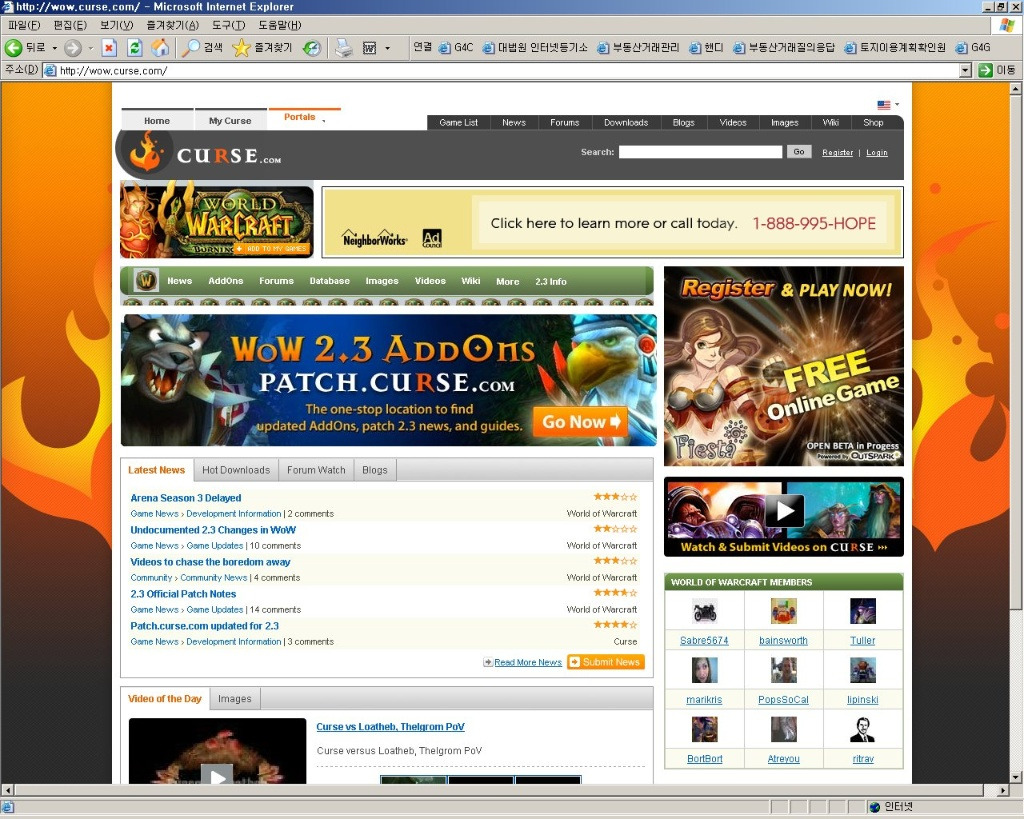Click the WoW icon in green navbar

147,281
